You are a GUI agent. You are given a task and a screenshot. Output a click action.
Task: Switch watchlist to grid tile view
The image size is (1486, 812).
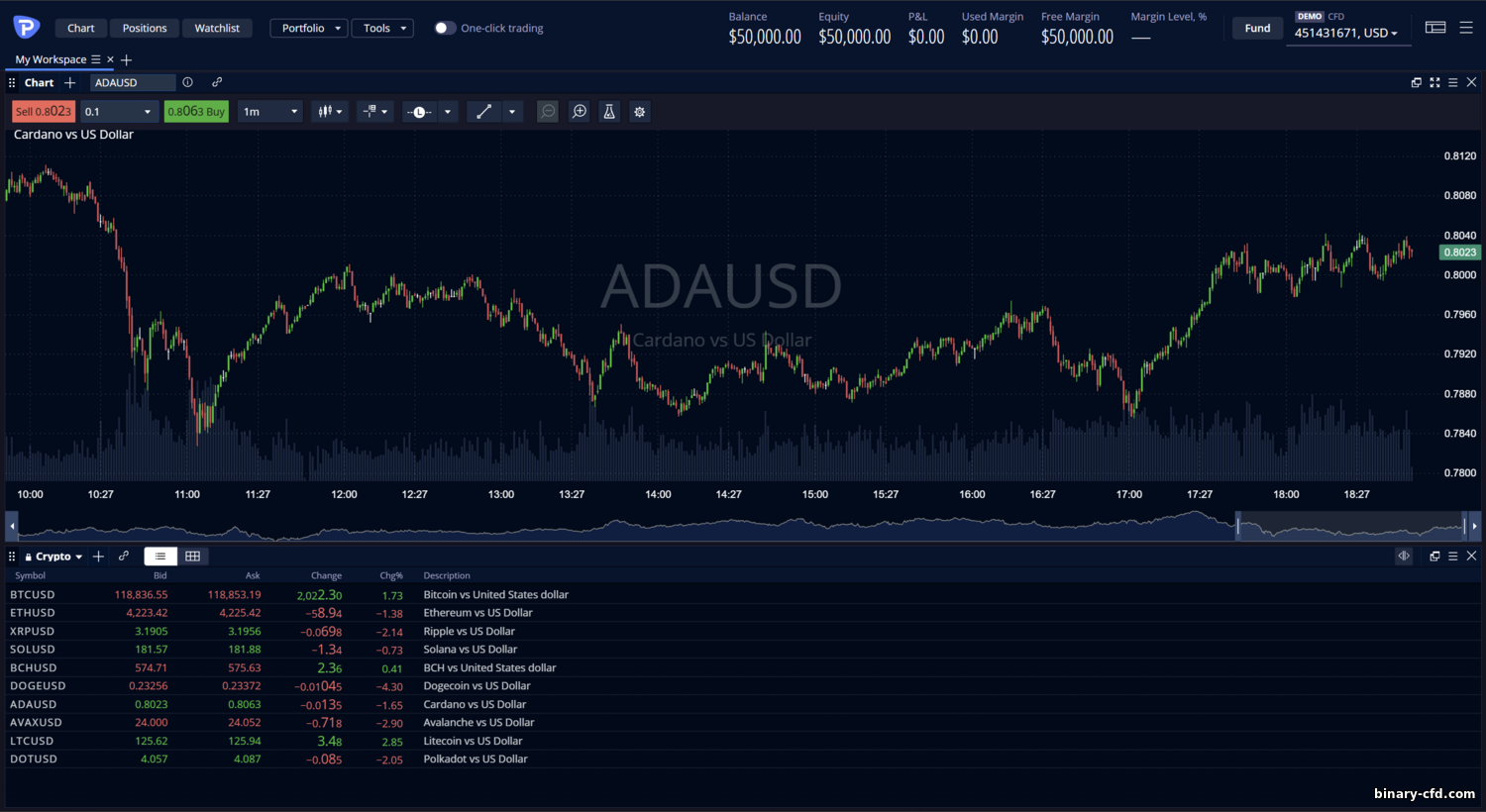(193, 557)
